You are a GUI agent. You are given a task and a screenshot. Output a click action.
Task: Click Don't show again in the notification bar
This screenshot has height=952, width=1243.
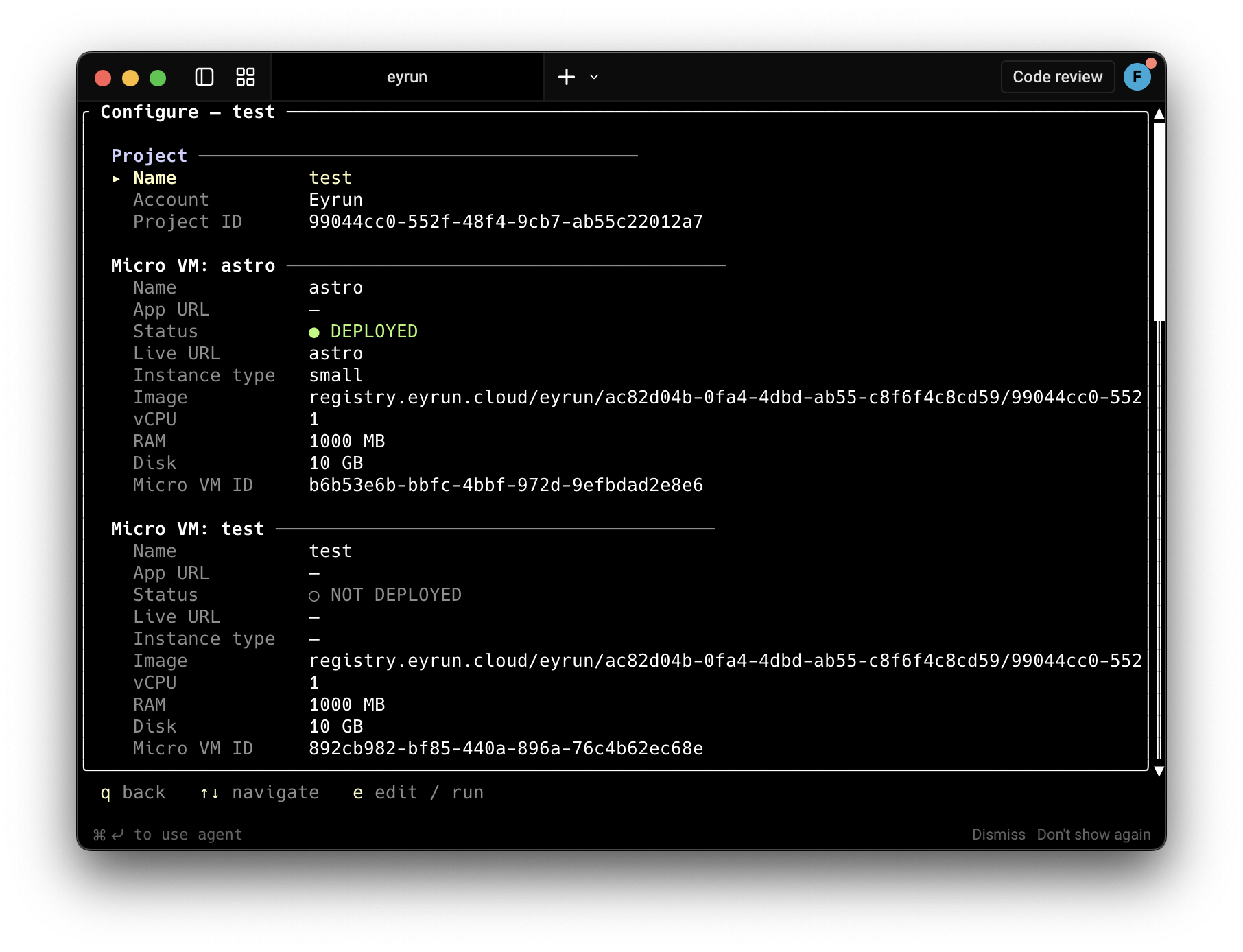(1093, 834)
